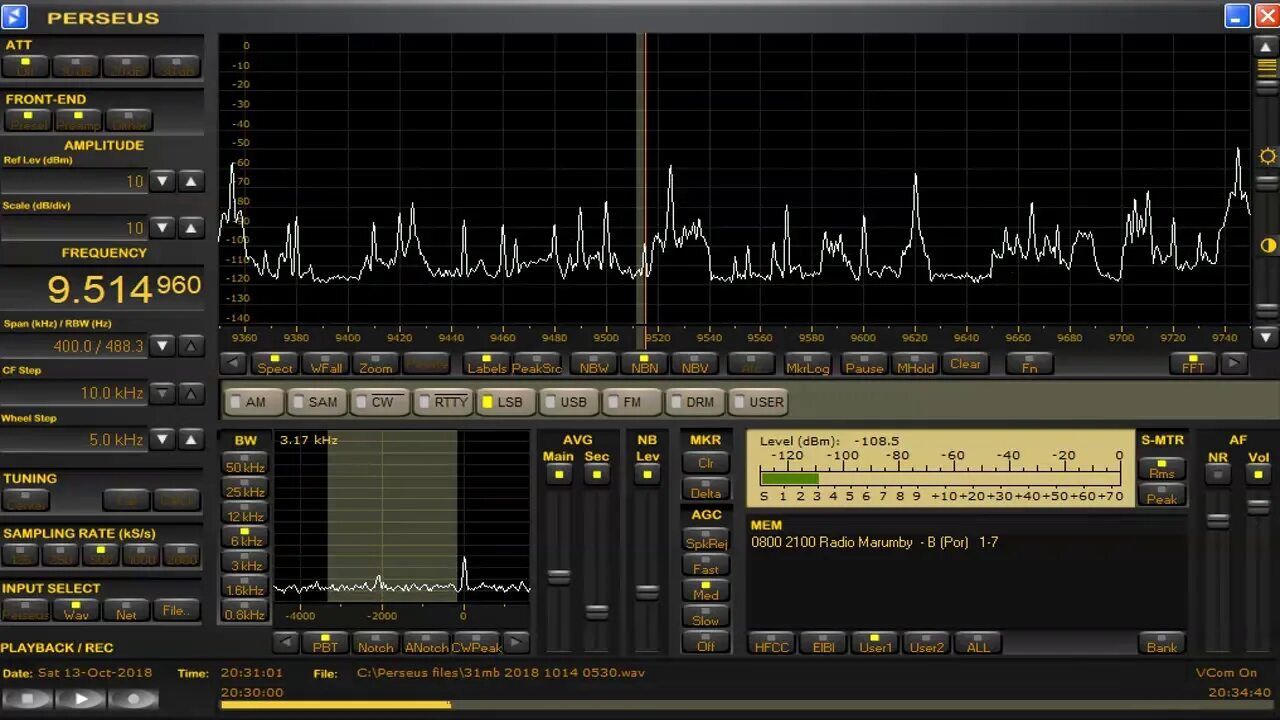Viewport: 1280px width, 720px height.
Task: Select LSB demodulation mode
Action: point(507,402)
